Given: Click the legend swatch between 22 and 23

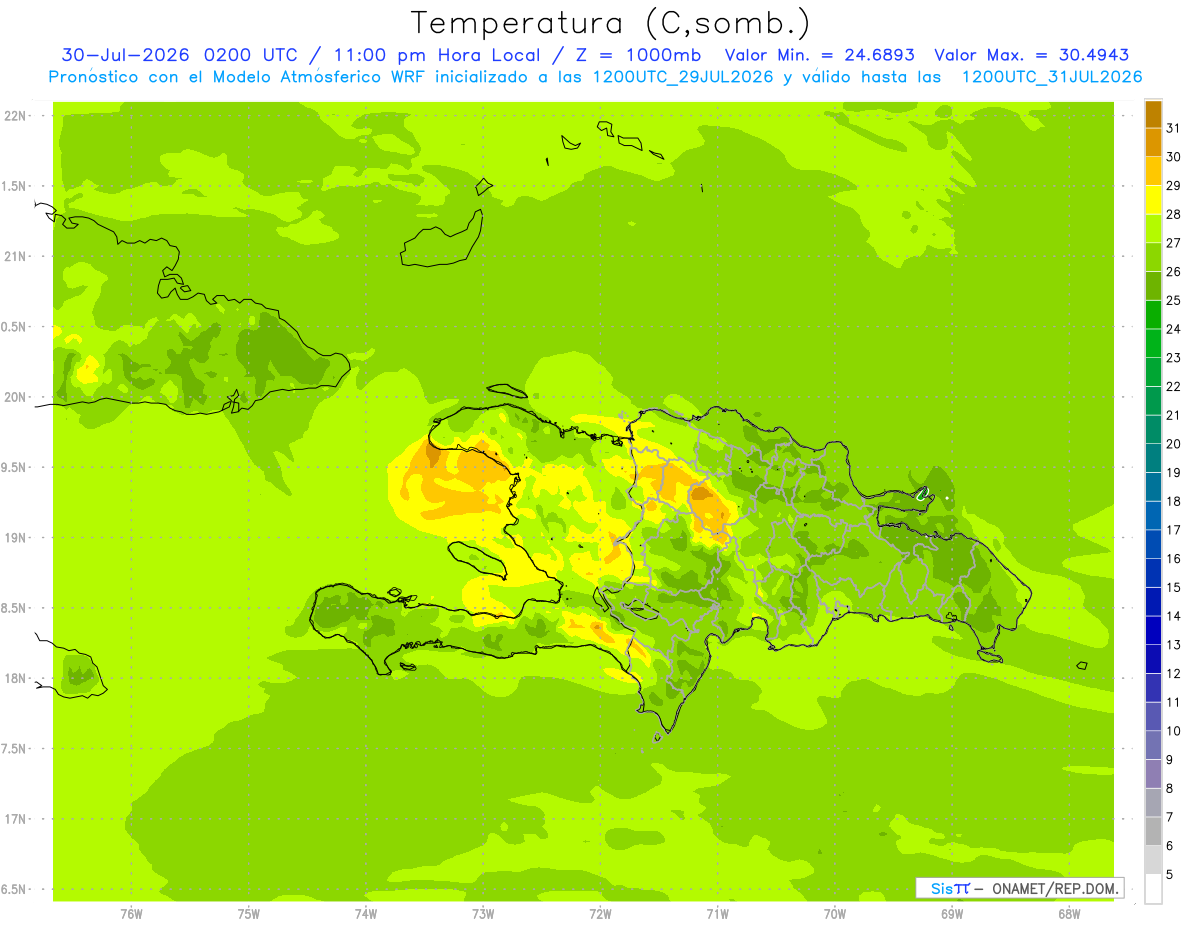Looking at the screenshot, I should pos(1153,372).
